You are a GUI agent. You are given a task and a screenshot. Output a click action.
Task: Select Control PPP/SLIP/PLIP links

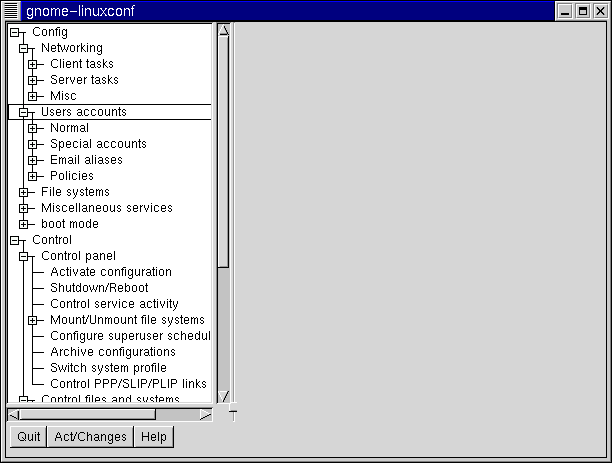[128, 384]
